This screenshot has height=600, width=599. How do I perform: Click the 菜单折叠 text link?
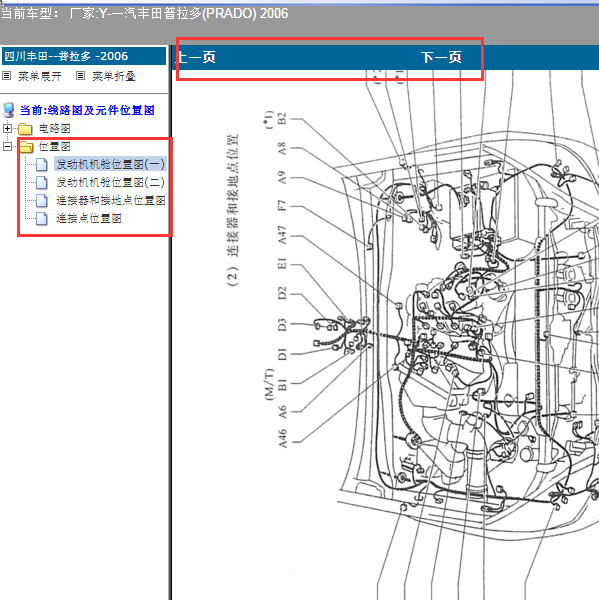coord(114,76)
